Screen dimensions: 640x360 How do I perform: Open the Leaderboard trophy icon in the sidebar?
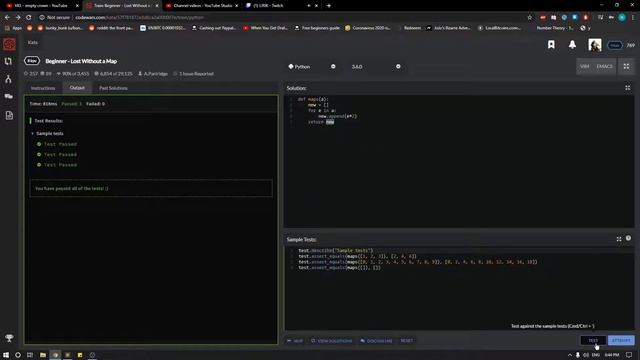(9, 338)
